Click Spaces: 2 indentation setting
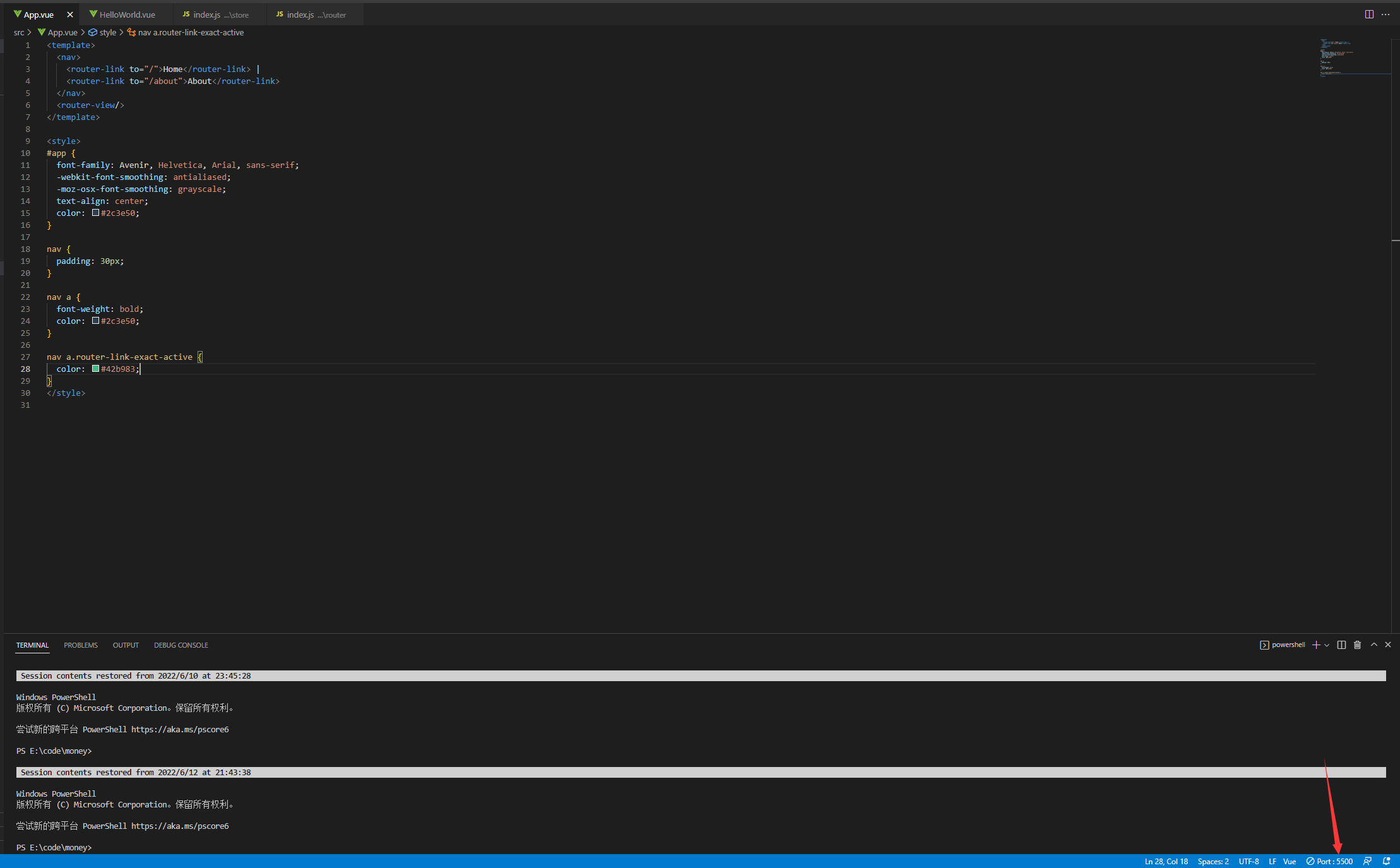 pyautogui.click(x=1213, y=861)
